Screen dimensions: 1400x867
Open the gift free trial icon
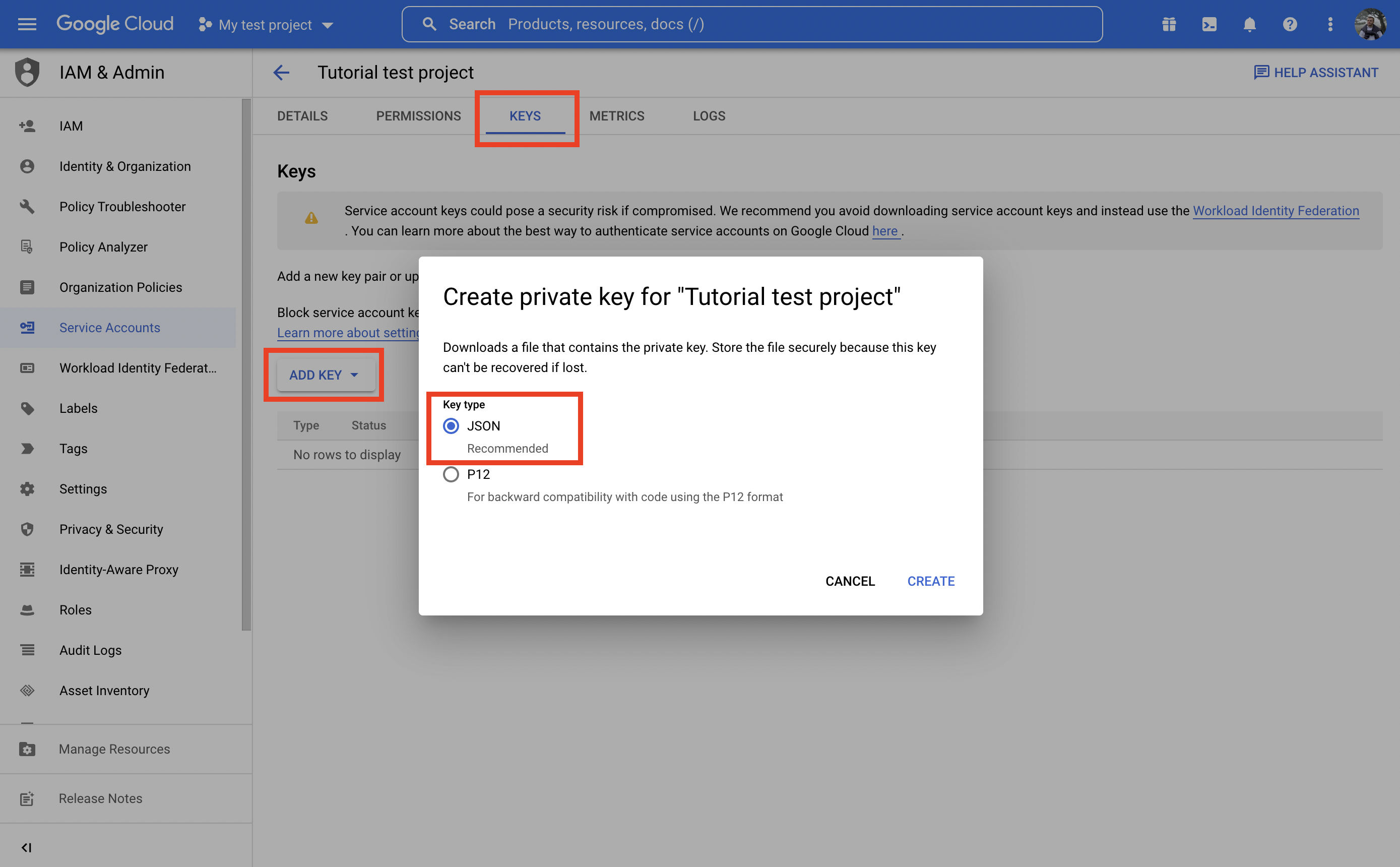pyautogui.click(x=1168, y=24)
